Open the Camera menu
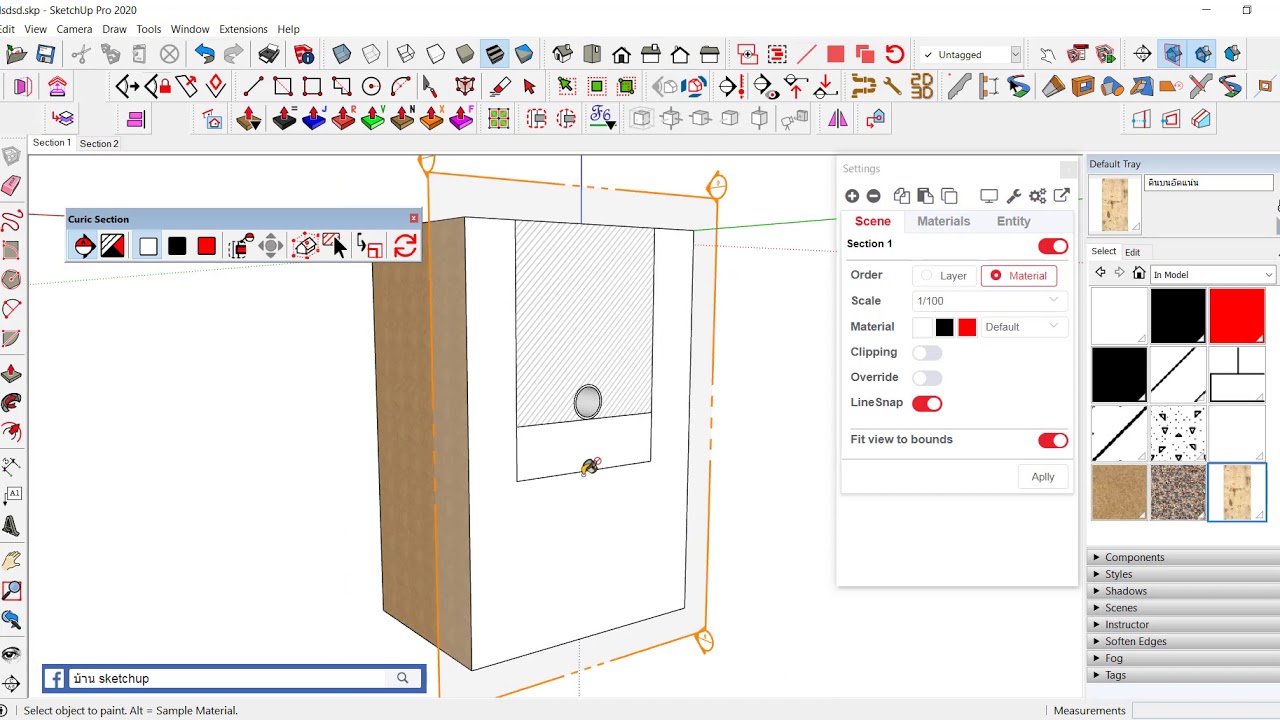Screen dimensions: 1280x720 click(x=74, y=29)
